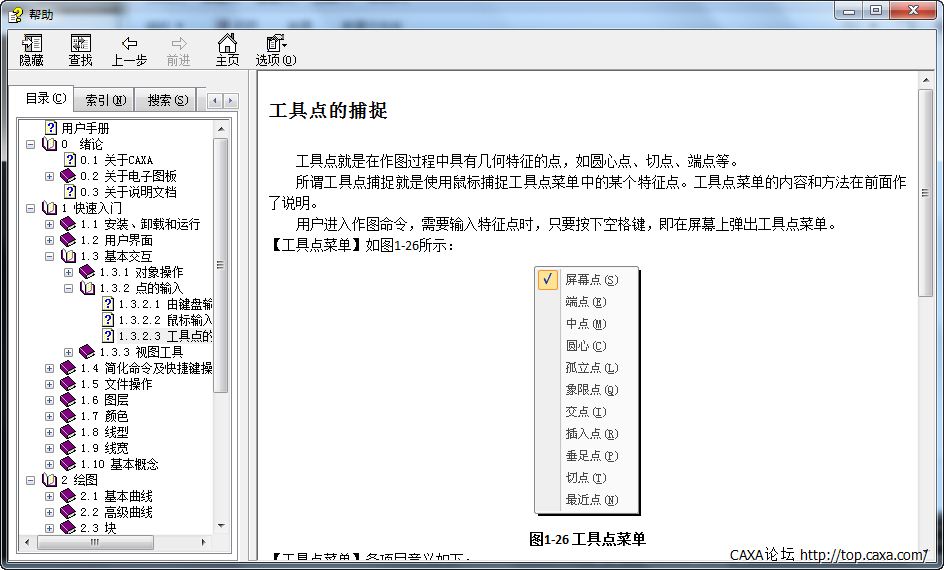Viewport: 944px width, 570px height.
Task: Collapse the 1 快速入门 tree node
Action: click(30, 208)
